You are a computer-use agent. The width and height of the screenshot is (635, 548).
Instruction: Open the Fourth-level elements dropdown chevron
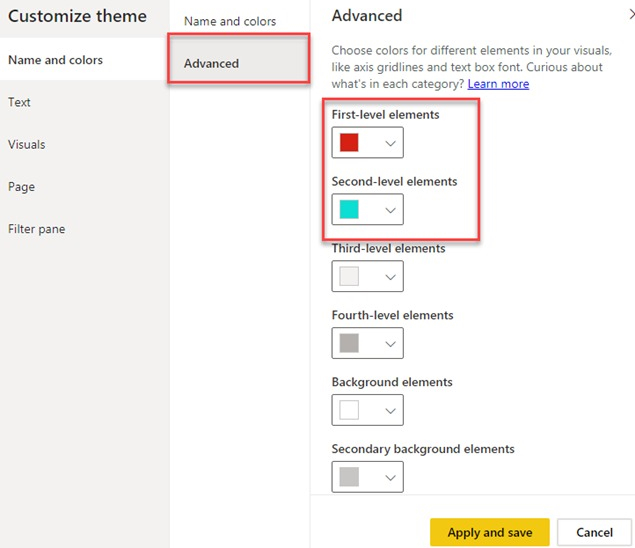(x=391, y=343)
